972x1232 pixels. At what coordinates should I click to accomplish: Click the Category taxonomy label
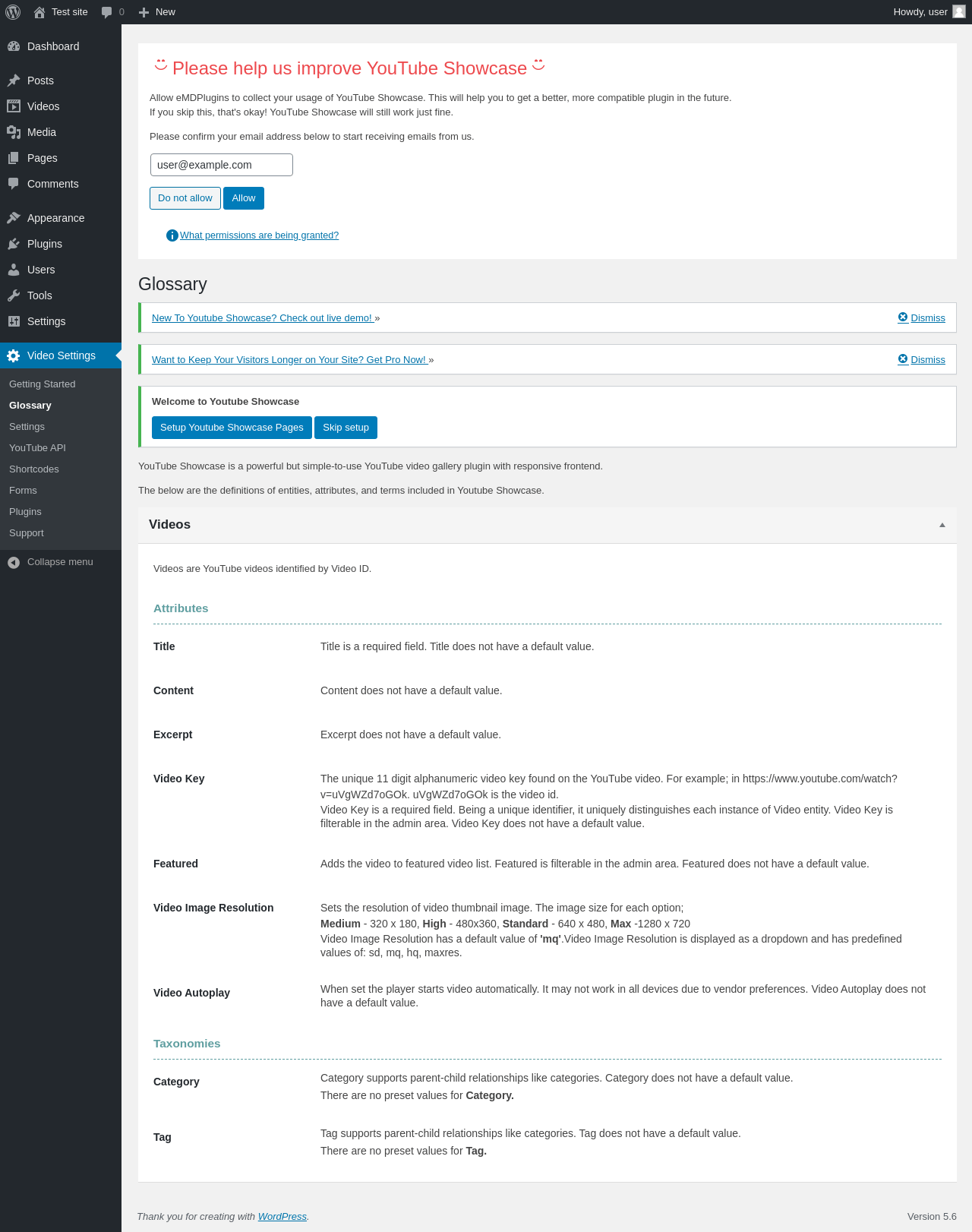click(176, 1082)
